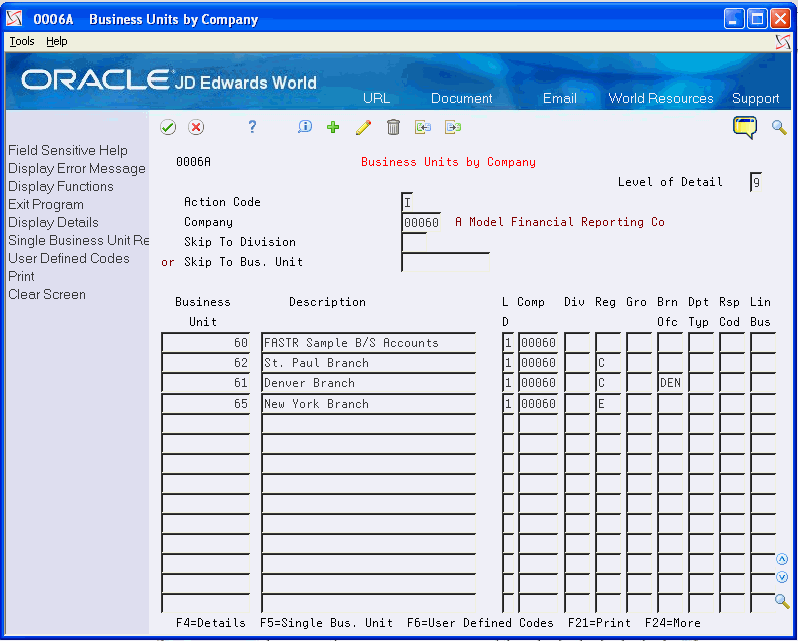Open the Help menu
Image resolution: width=798 pixels, height=641 pixels.
[56, 41]
